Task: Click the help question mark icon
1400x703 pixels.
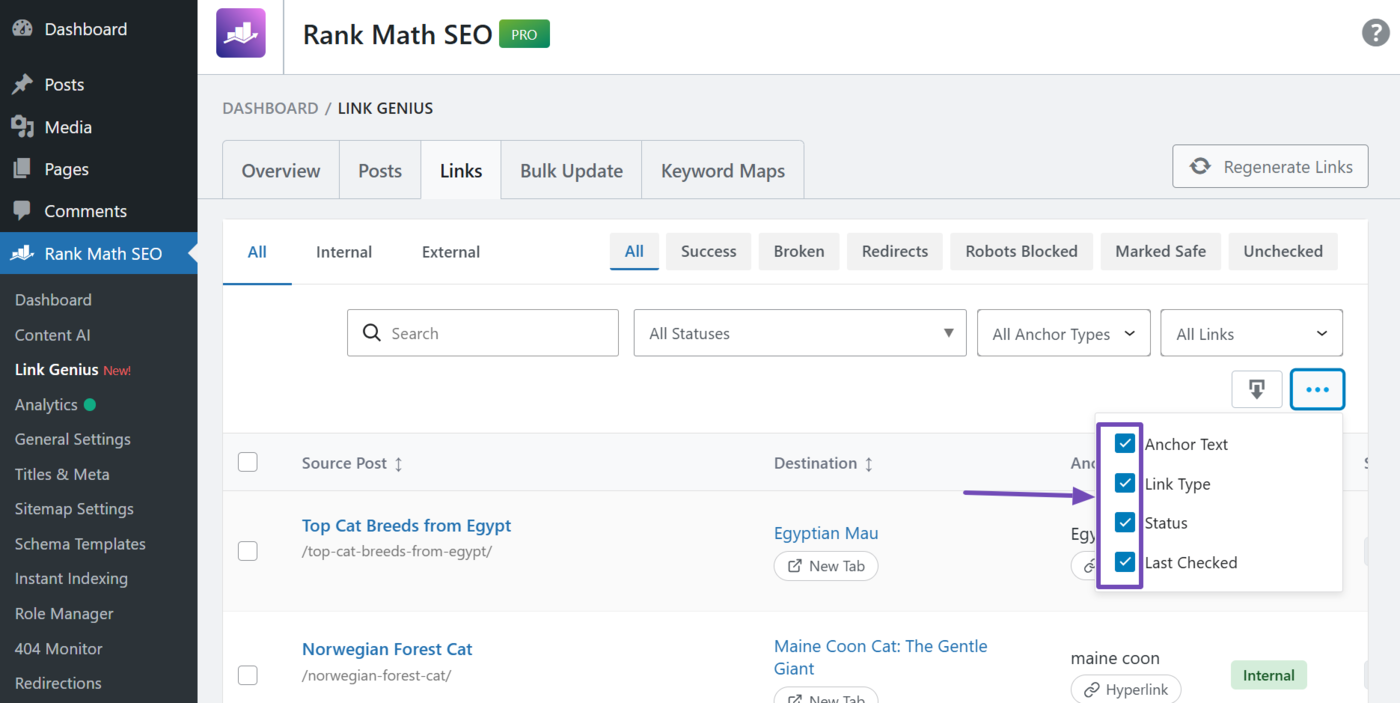Action: [x=1376, y=33]
